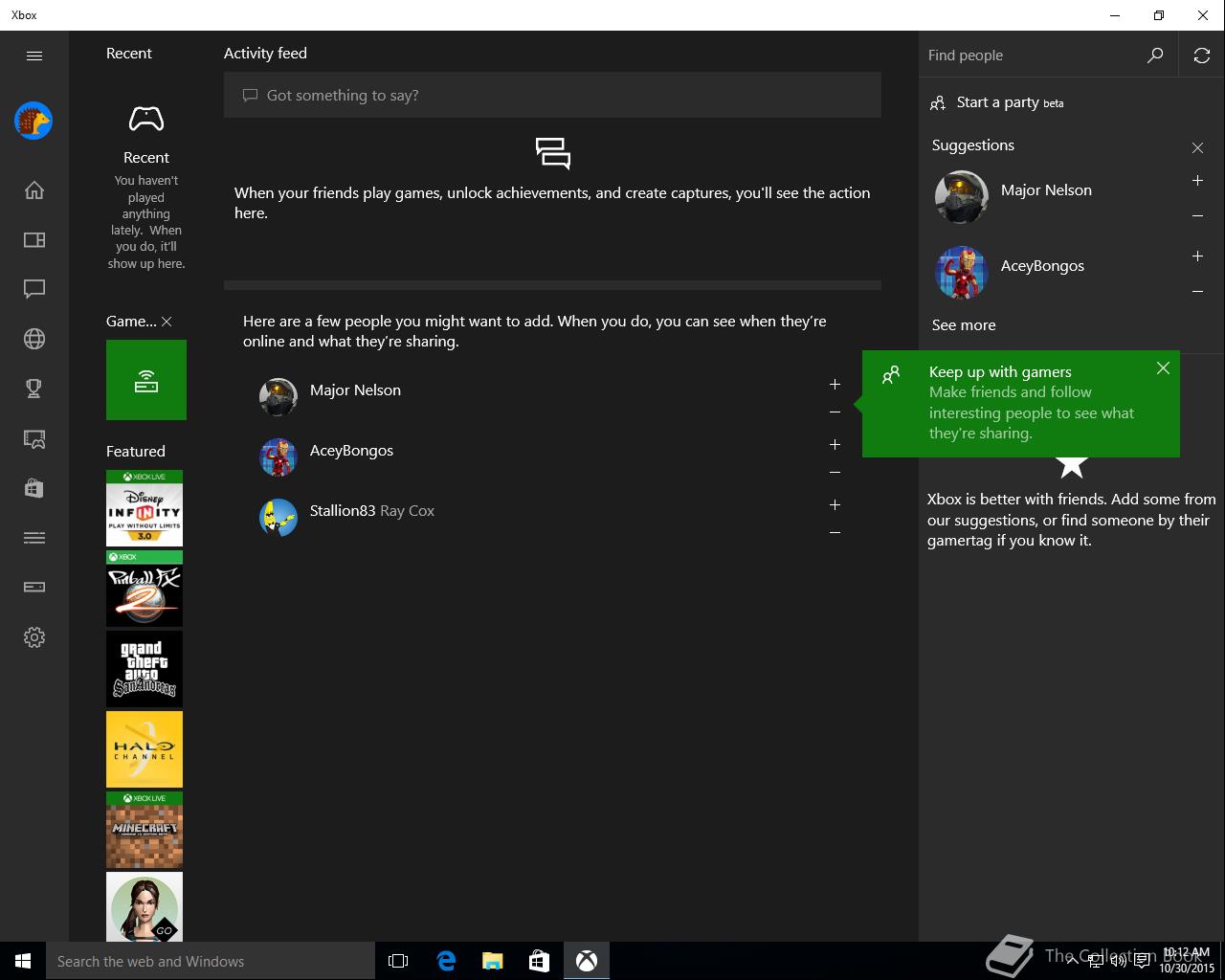Screen dimensions: 1225x980
Task: Add Major Nelson in activity feed
Action: 835,385
